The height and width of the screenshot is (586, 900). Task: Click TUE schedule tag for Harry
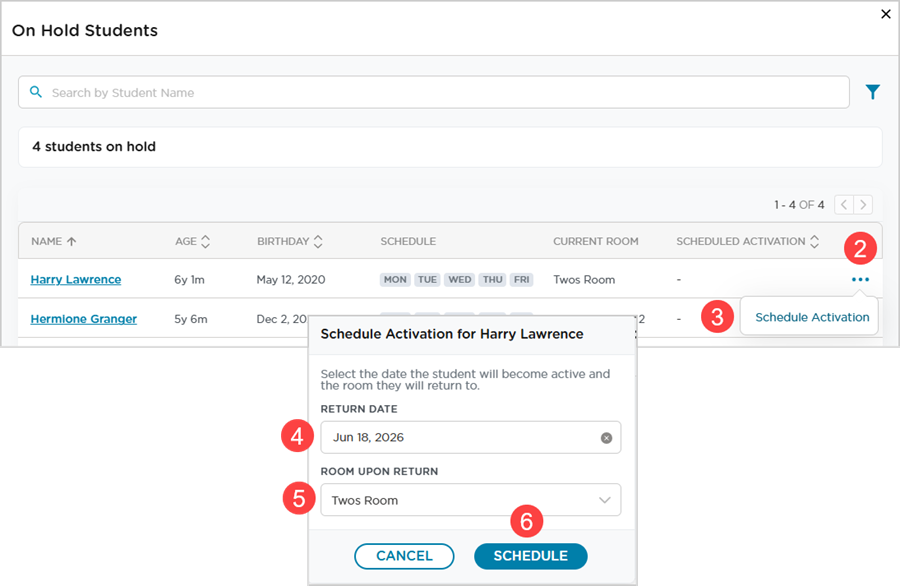[427, 280]
